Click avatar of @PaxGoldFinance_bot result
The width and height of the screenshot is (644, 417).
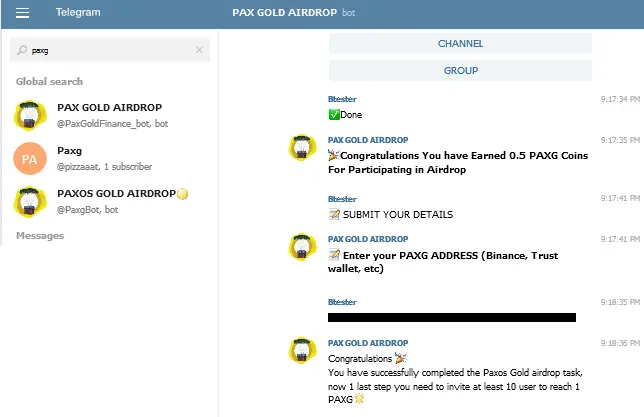click(x=30, y=115)
